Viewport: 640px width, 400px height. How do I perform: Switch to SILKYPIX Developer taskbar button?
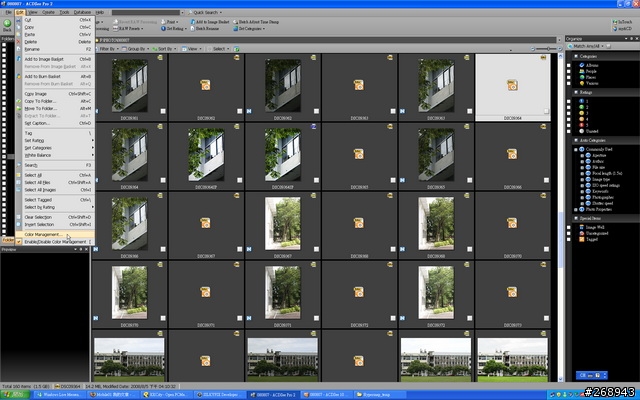tap(221, 395)
